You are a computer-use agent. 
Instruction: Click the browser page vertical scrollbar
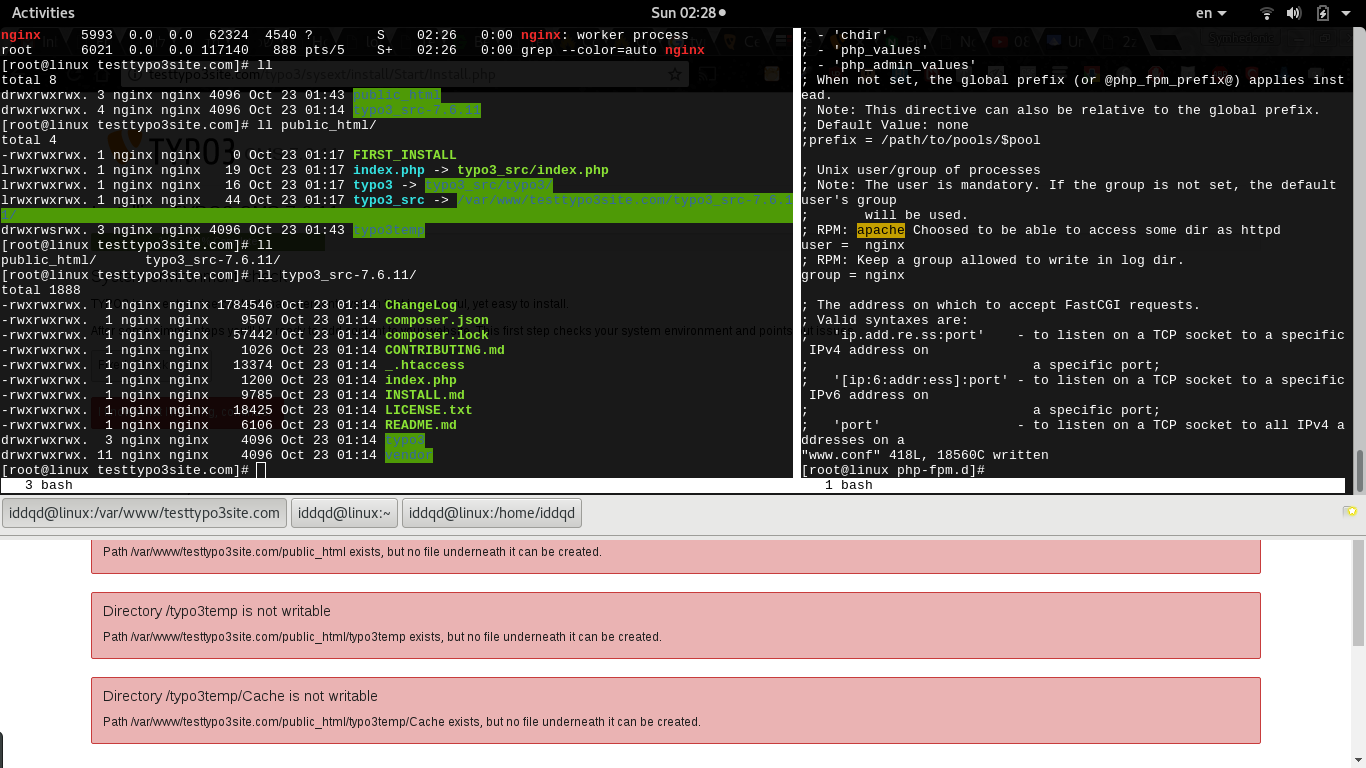click(1358, 595)
